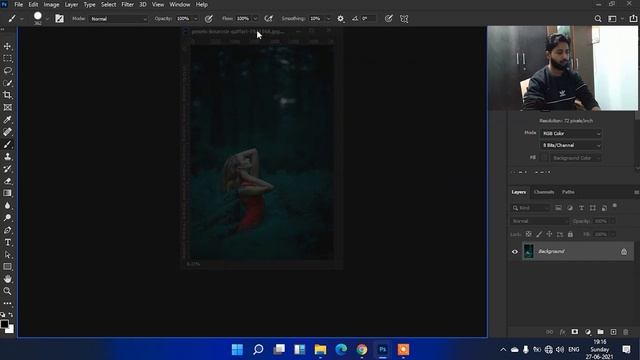Open the brush settings panel button
This screenshot has width=640, height=360.
(x=60, y=19)
